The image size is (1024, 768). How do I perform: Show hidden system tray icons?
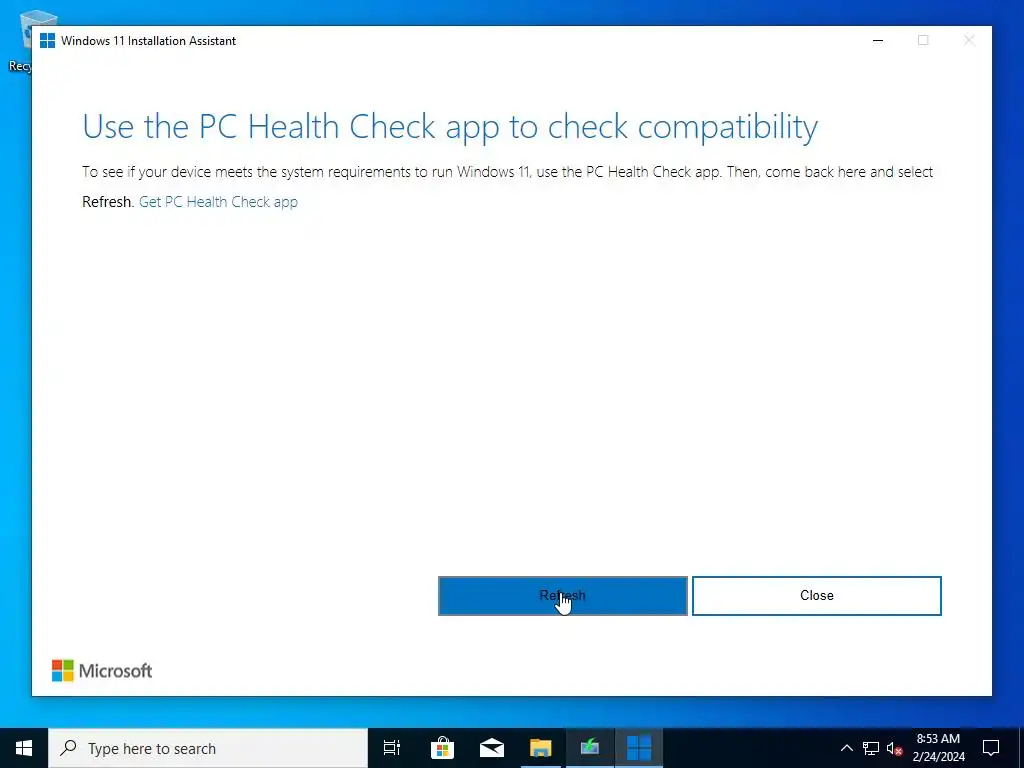click(x=846, y=748)
